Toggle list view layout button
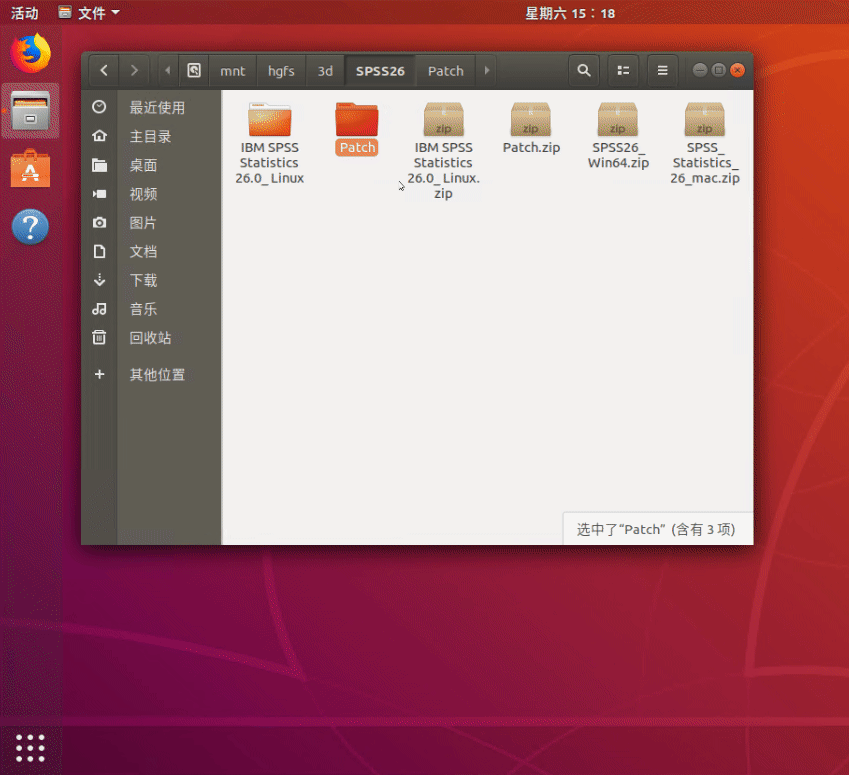This screenshot has width=849, height=775. (x=623, y=70)
